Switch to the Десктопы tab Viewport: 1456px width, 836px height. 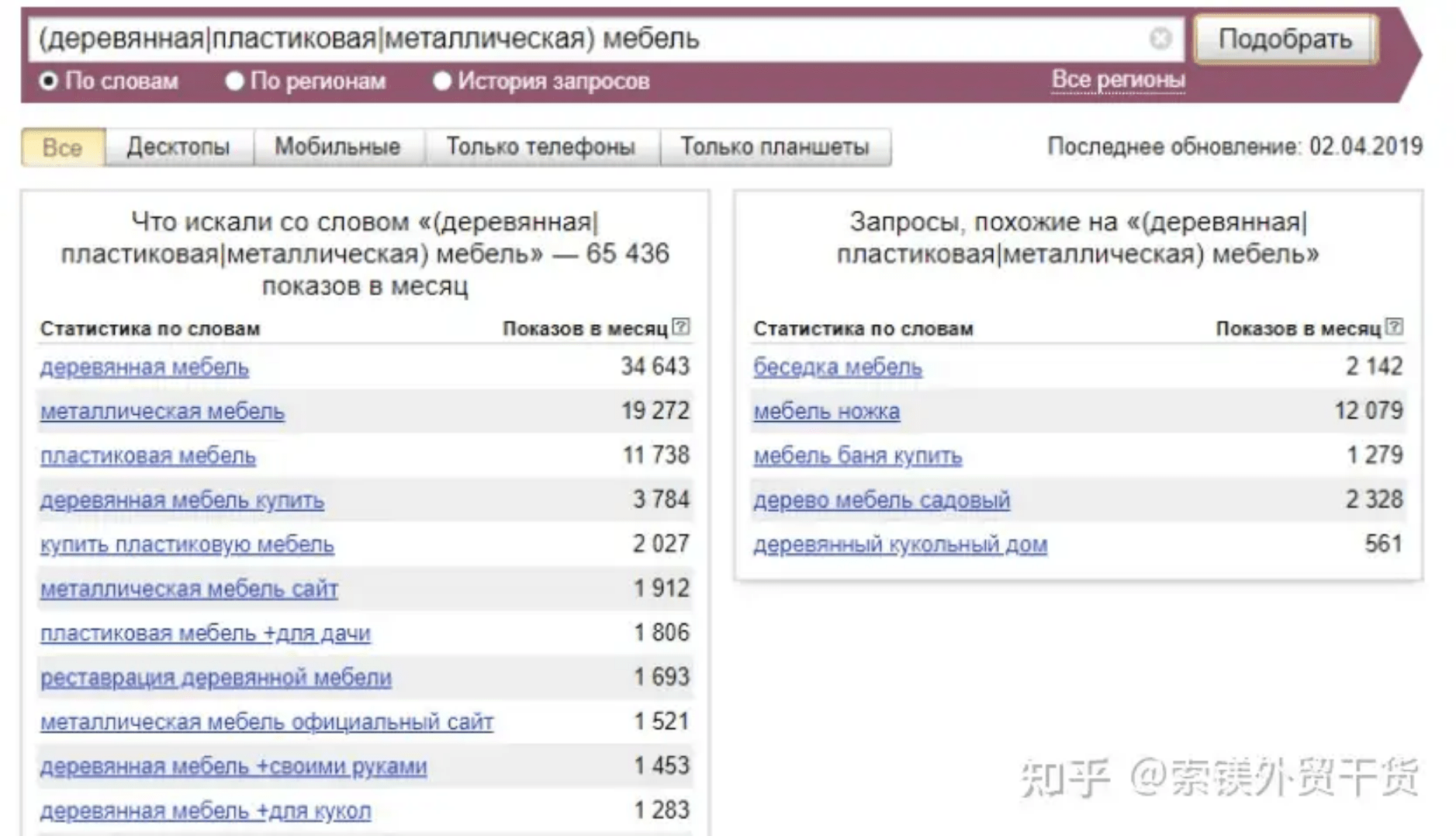click(x=178, y=147)
